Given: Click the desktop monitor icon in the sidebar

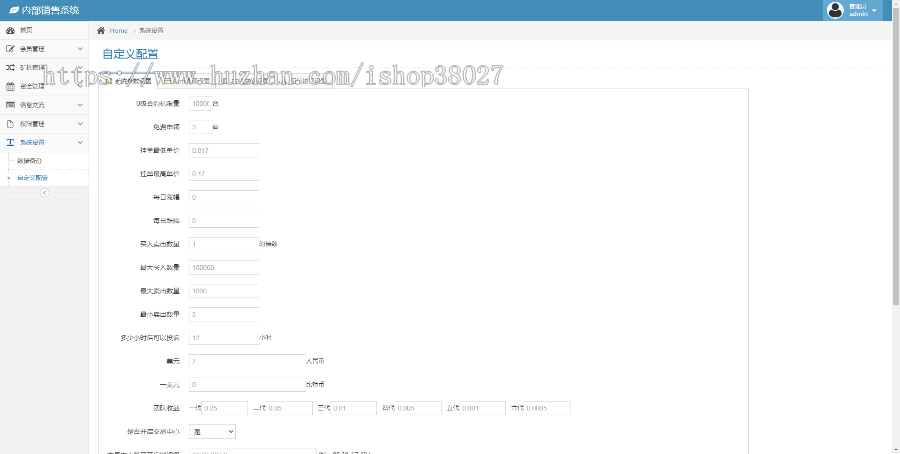Looking at the screenshot, I should [10, 105].
